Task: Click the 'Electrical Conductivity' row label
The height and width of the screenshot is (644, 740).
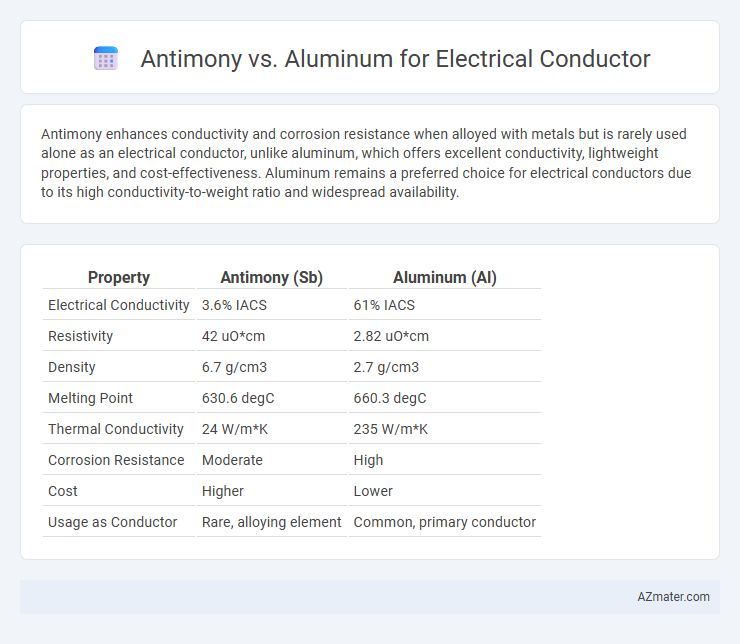Action: click(118, 305)
